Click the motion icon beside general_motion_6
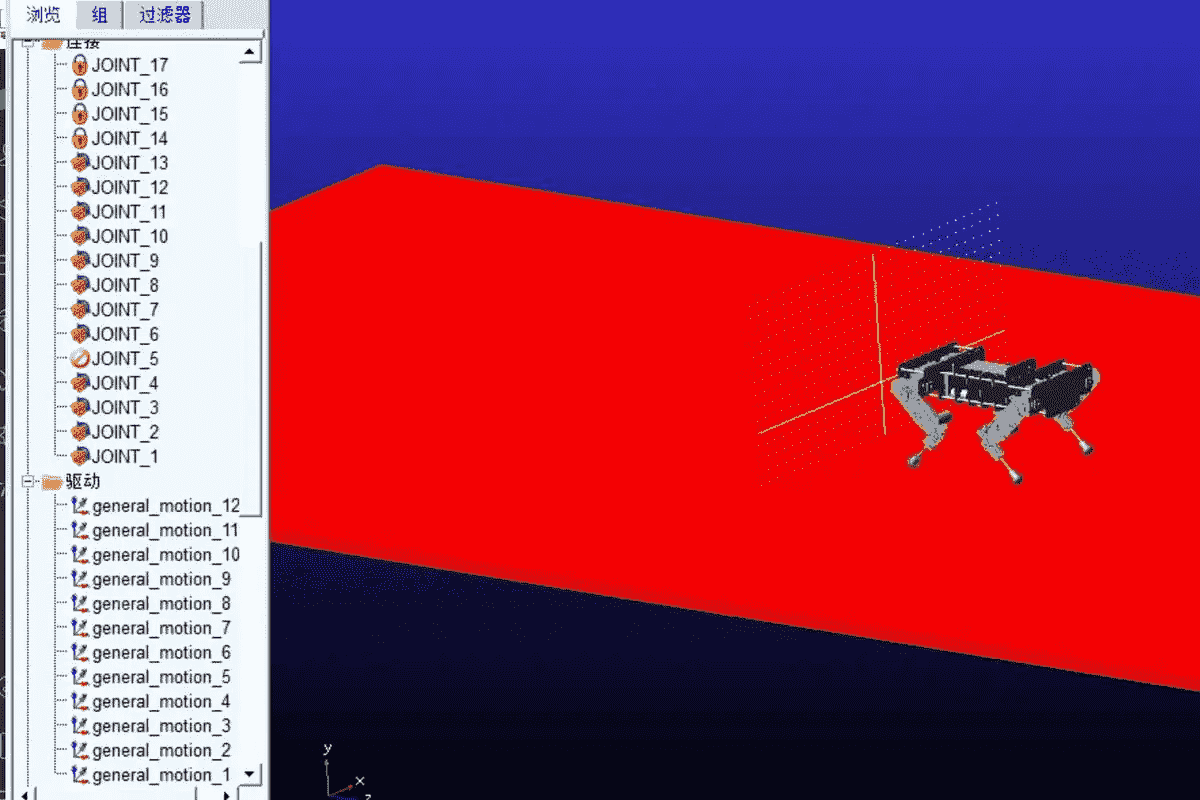Viewport: 1200px width, 800px height. pyautogui.click(x=80, y=653)
